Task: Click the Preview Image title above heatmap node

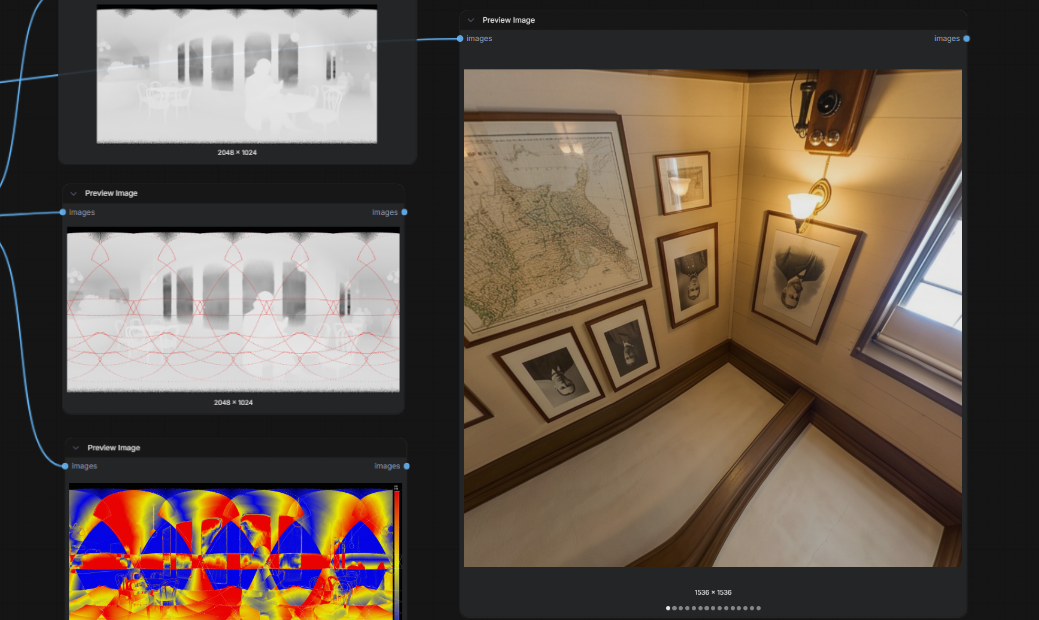Action: tap(113, 448)
